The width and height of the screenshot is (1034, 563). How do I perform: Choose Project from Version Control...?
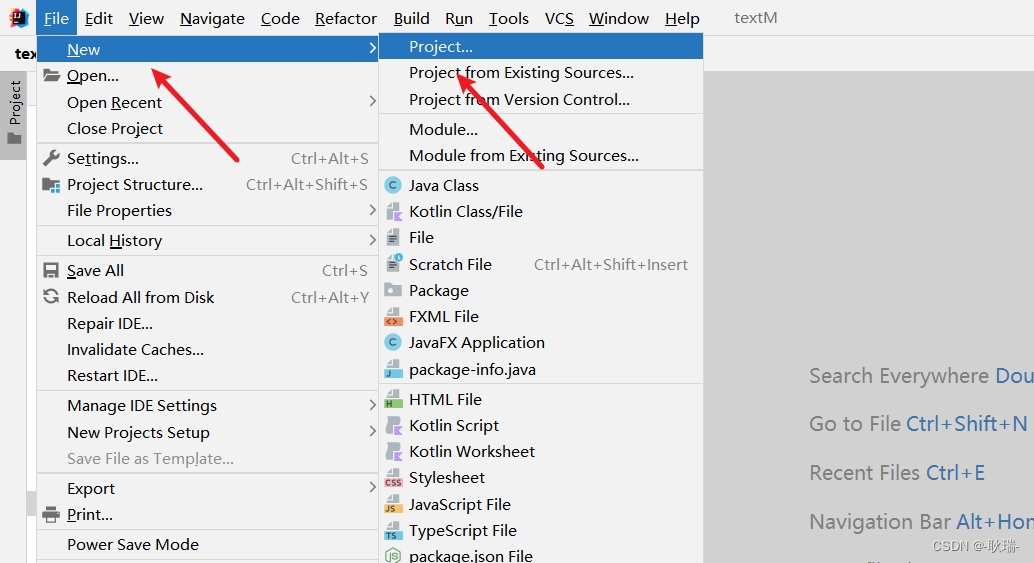(541, 100)
